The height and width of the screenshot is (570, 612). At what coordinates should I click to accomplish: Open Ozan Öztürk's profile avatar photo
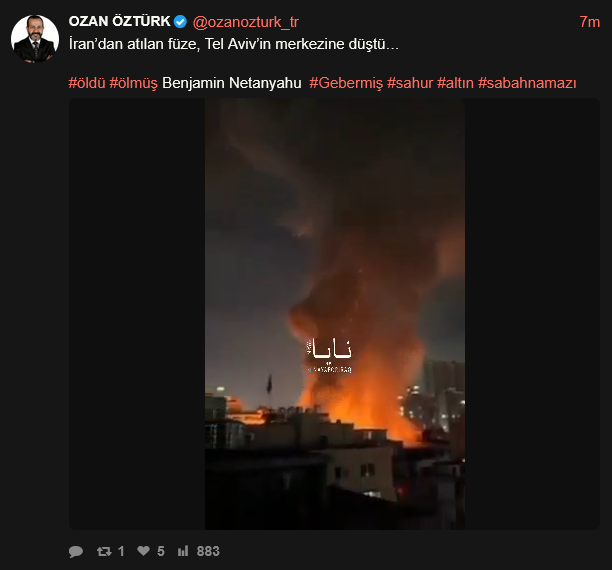[x=35, y=39]
